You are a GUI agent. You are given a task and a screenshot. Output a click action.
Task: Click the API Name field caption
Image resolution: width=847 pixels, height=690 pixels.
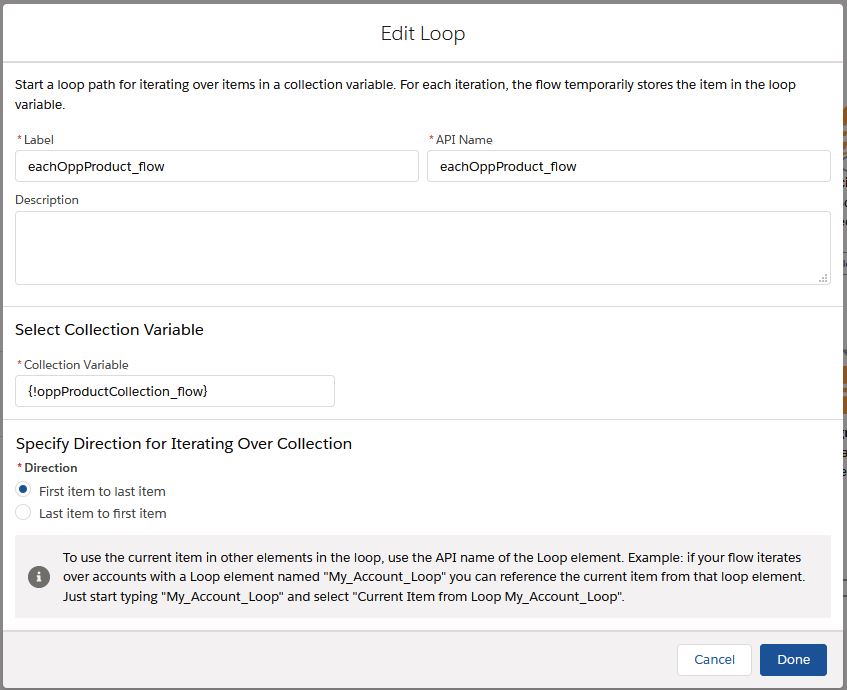pos(464,140)
